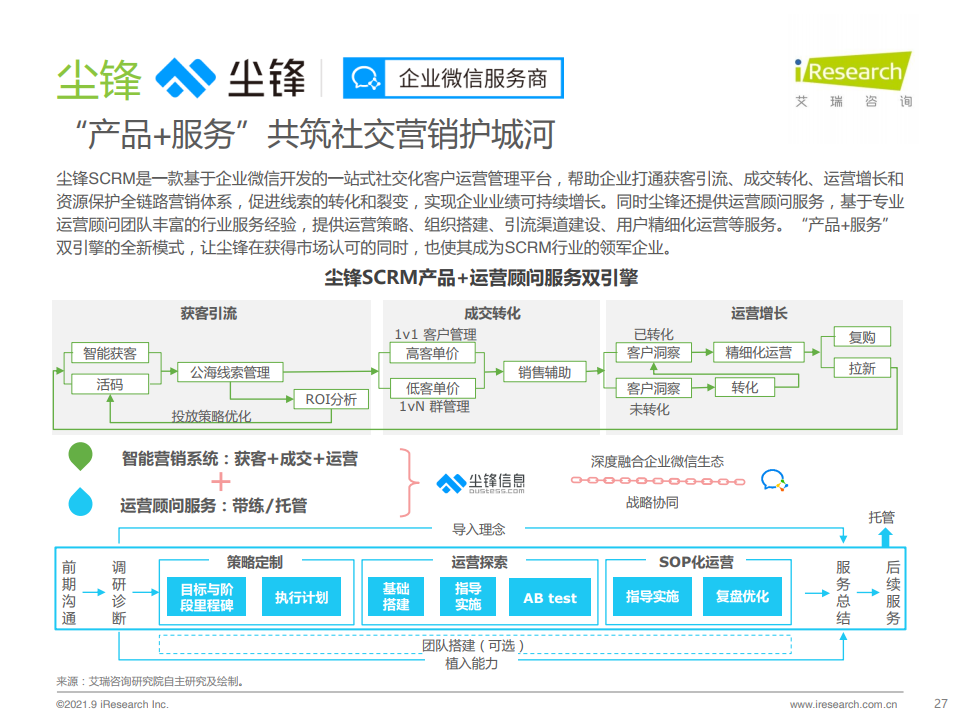Screen dimensions: 960x720
Task: Click the 未转化 label
Action: pos(650,410)
